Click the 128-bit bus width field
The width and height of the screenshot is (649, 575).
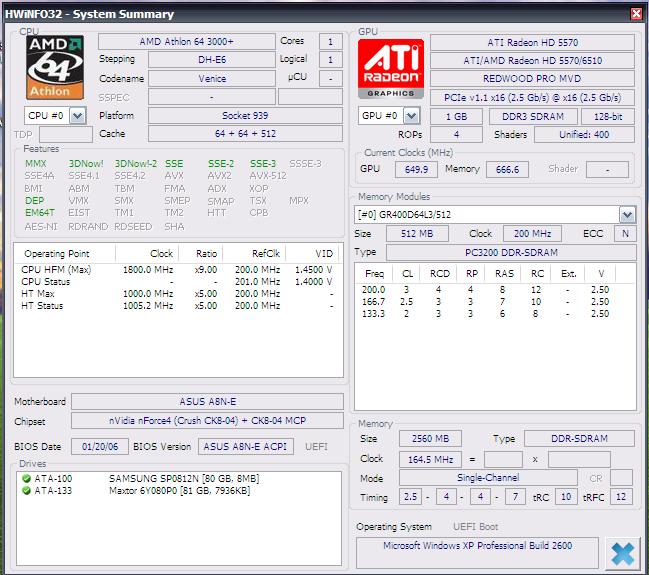(x=608, y=117)
